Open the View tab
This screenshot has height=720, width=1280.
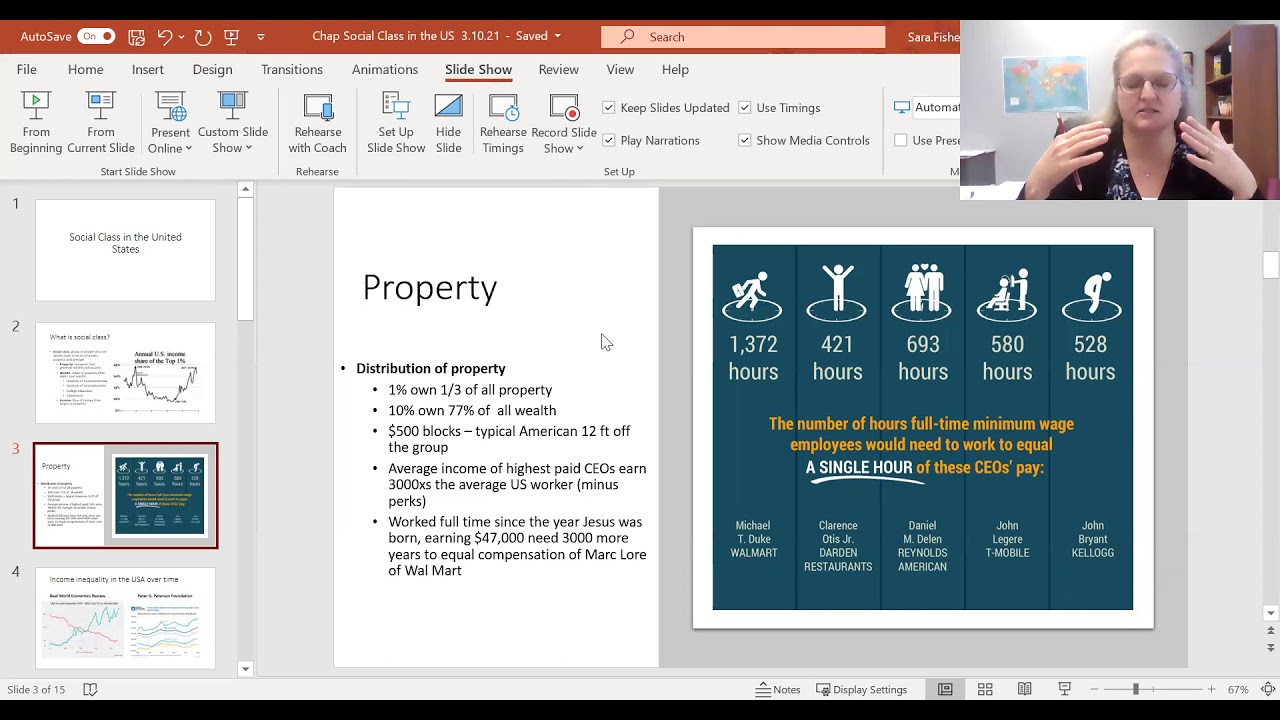tap(620, 69)
